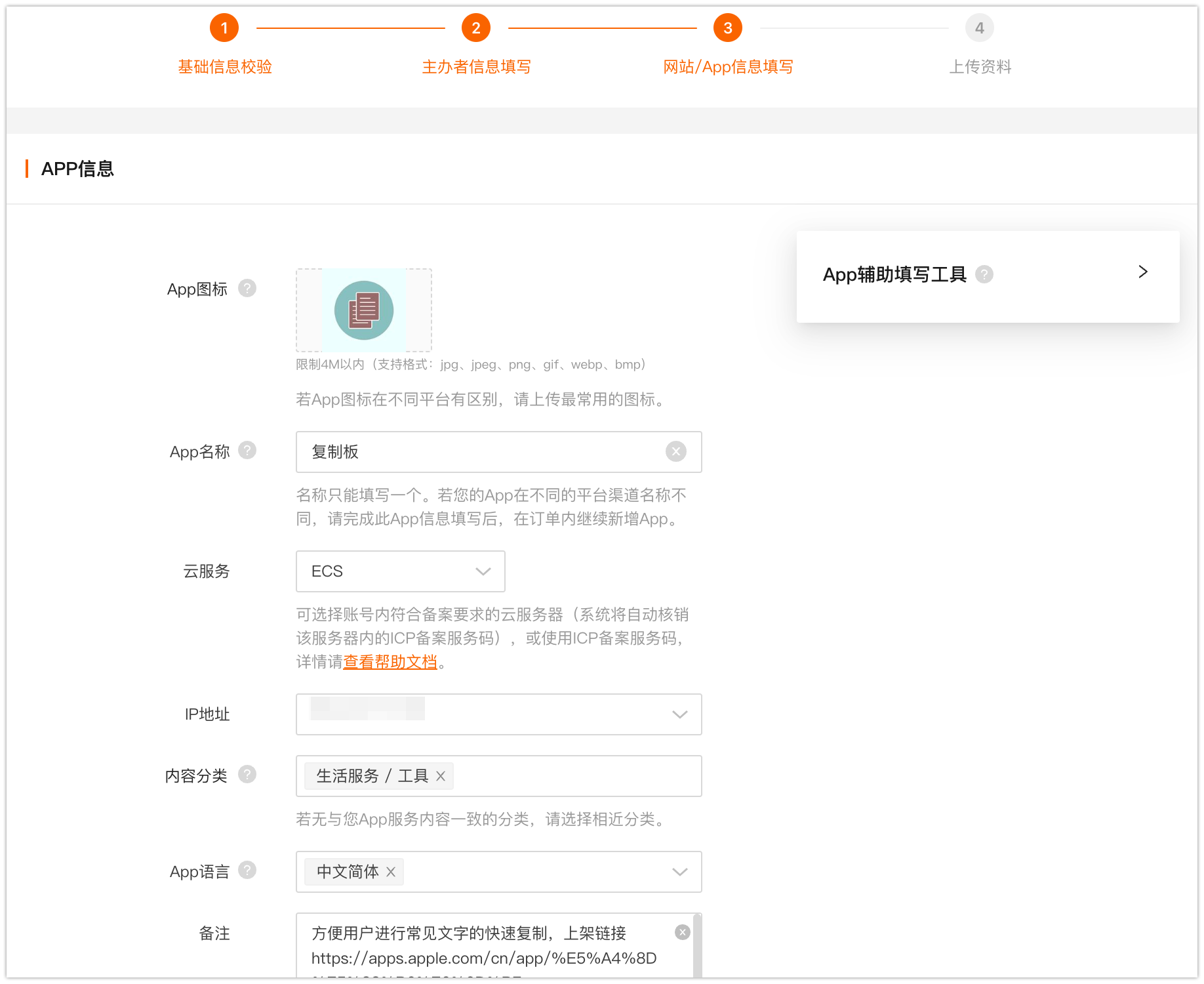Click the 内容分类 help icon
This screenshot has width=1204, height=984.
(247, 775)
